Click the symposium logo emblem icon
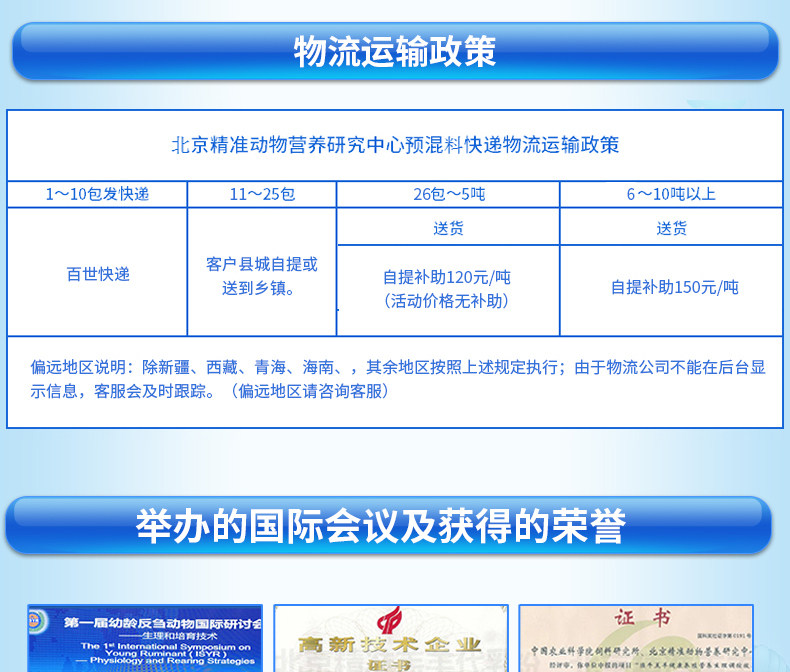The width and height of the screenshot is (790, 672). 37,621
